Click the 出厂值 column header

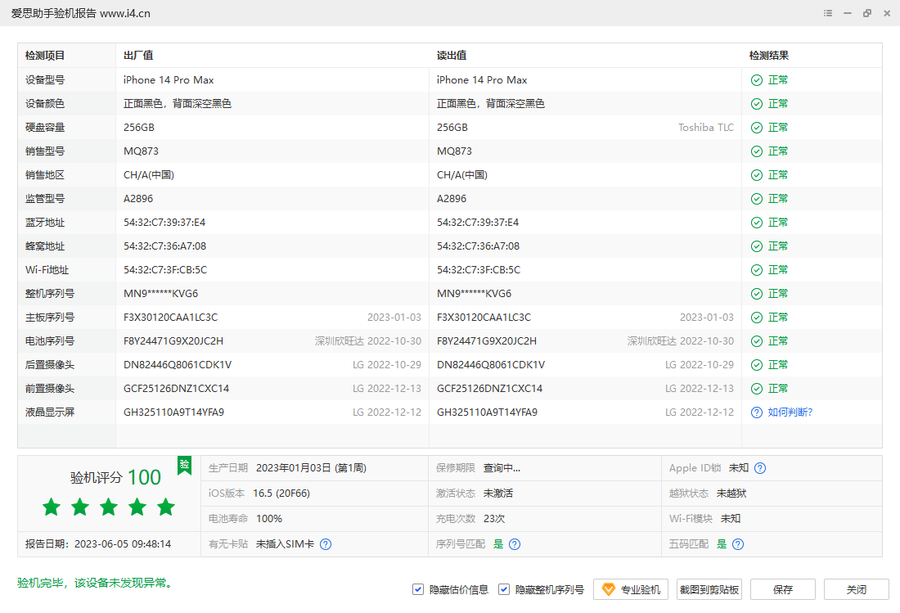138,56
